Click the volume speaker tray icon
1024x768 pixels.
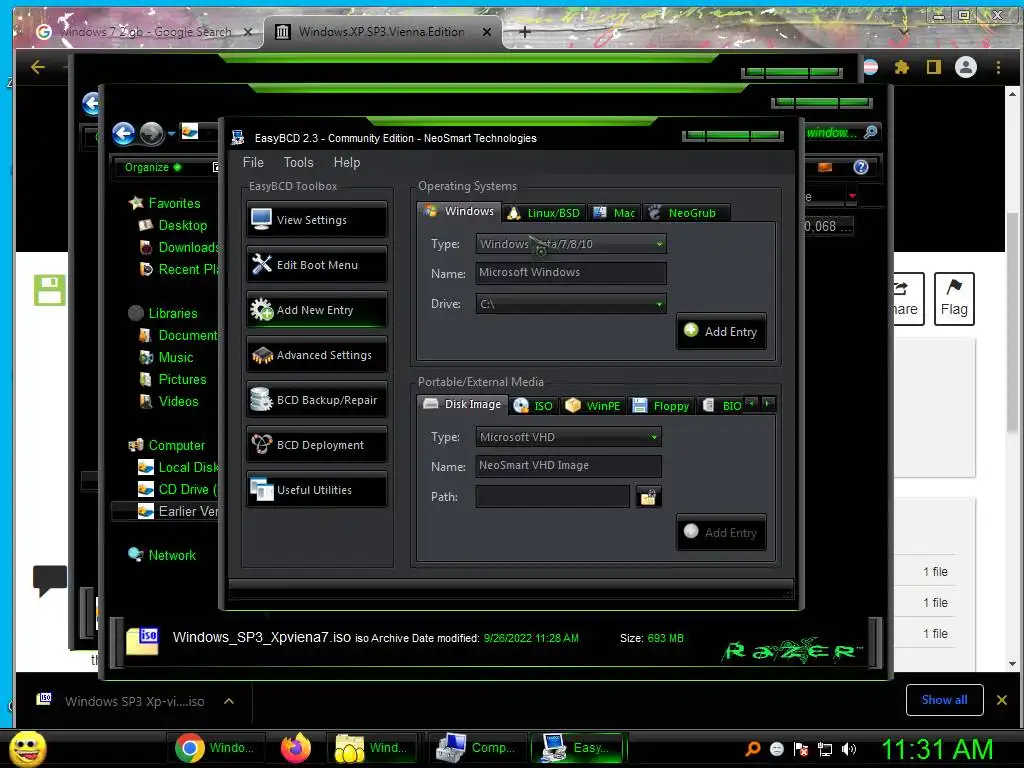tap(848, 749)
